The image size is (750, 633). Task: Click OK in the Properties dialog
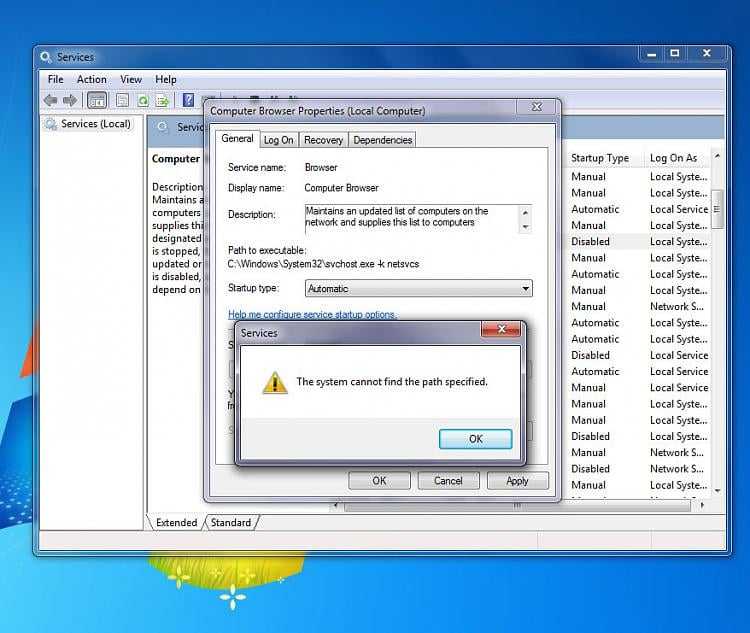click(379, 481)
